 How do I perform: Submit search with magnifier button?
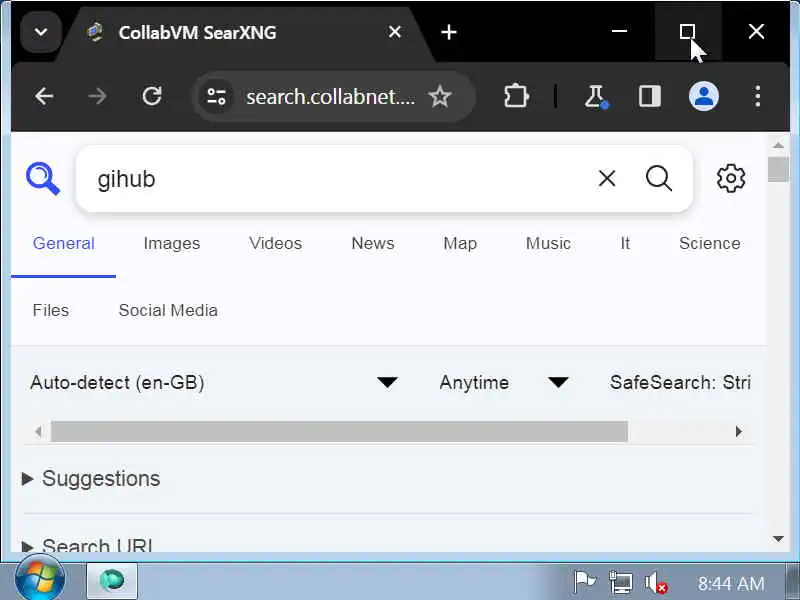(659, 179)
